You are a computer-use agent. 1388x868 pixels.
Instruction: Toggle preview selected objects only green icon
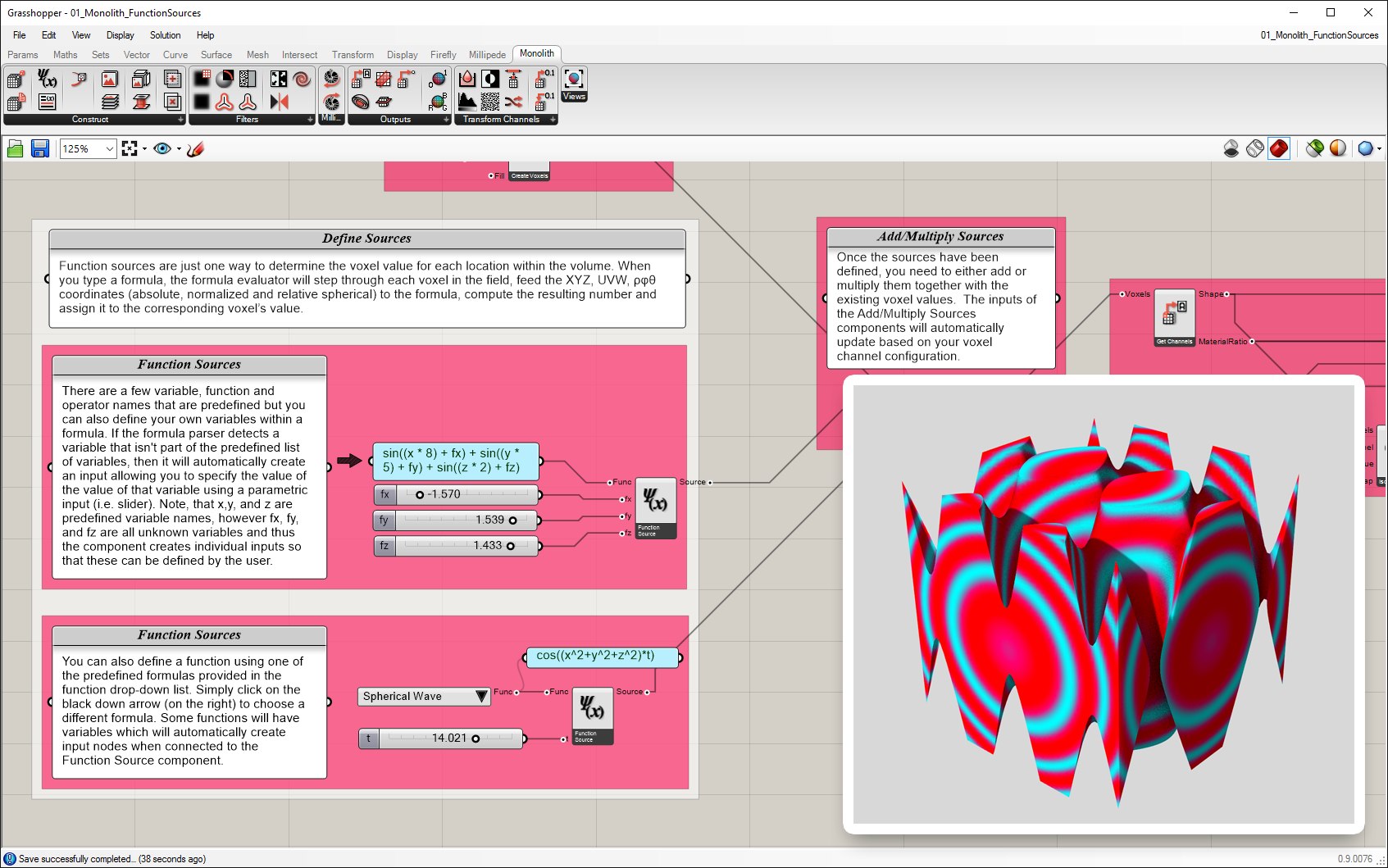[1315, 148]
